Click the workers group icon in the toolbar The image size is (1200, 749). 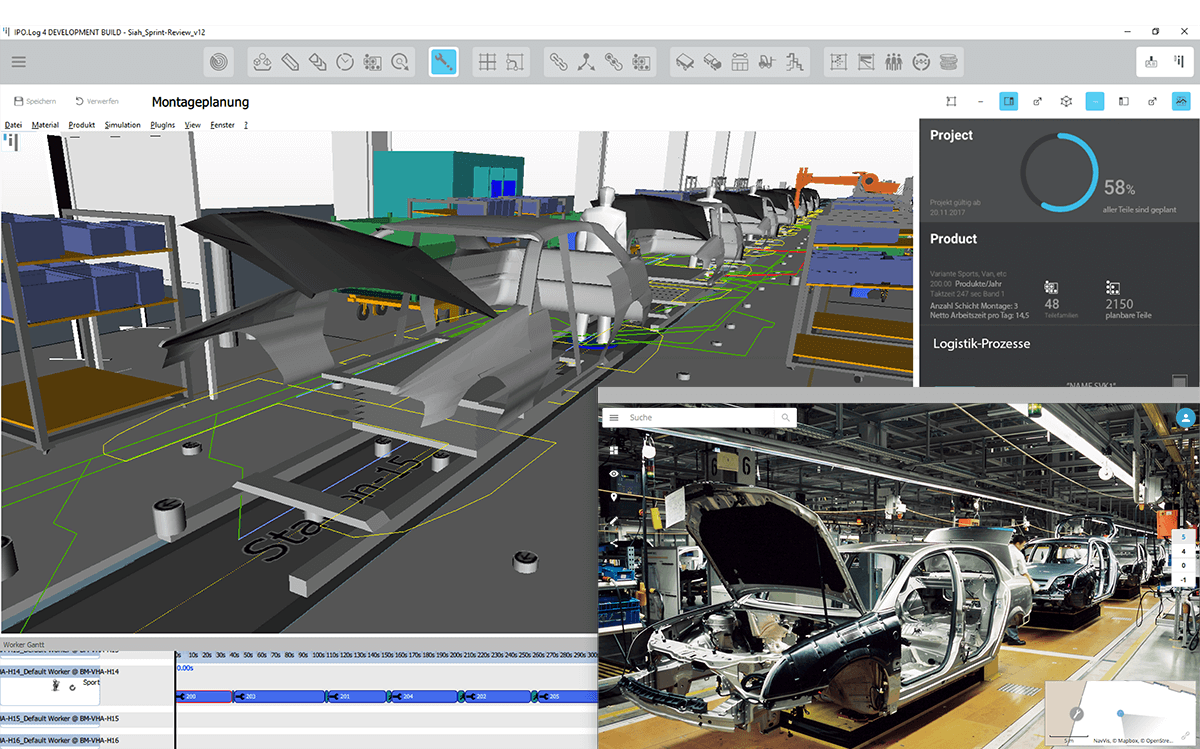tap(893, 61)
